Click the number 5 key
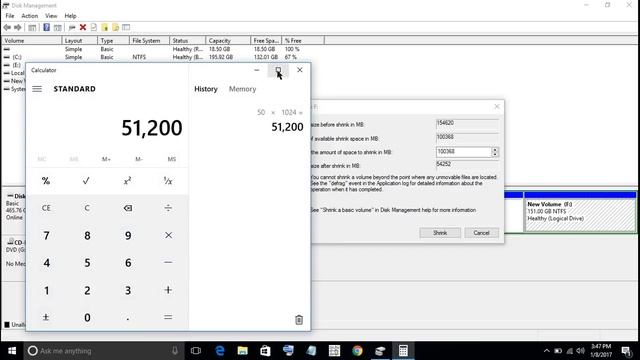The height and width of the screenshot is (360, 640). pos(87,262)
